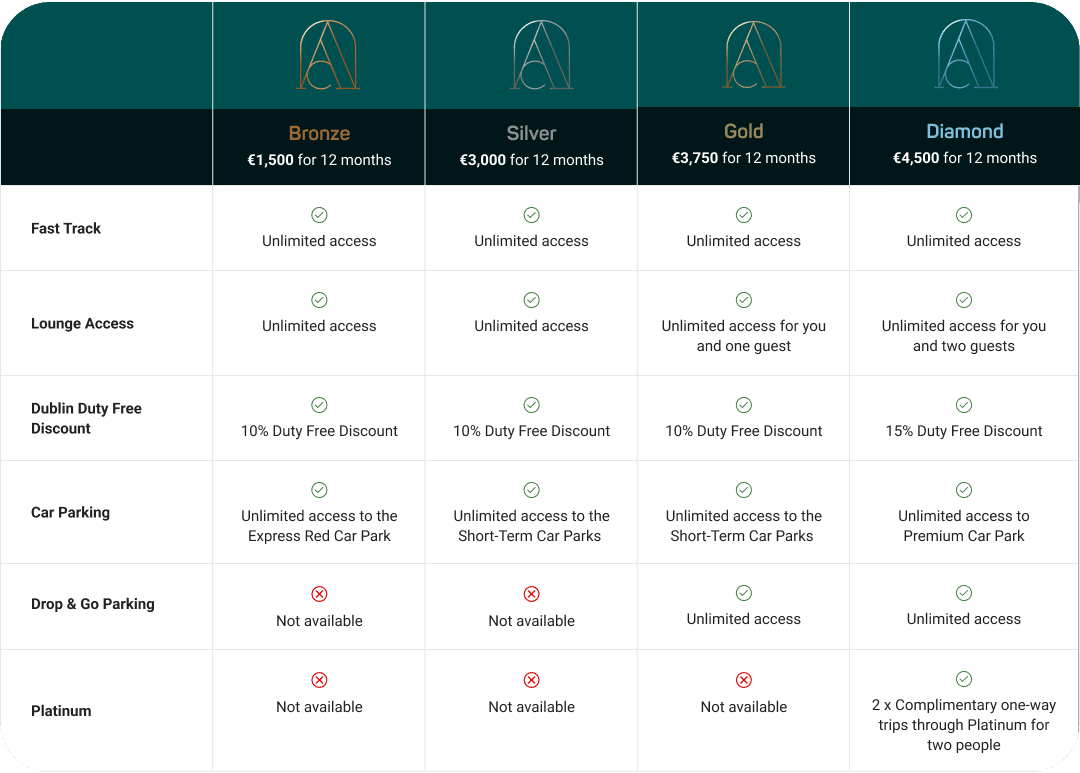Click Silver Platinum red cross icon
Viewport: 1080px width, 773px height.
[532, 680]
